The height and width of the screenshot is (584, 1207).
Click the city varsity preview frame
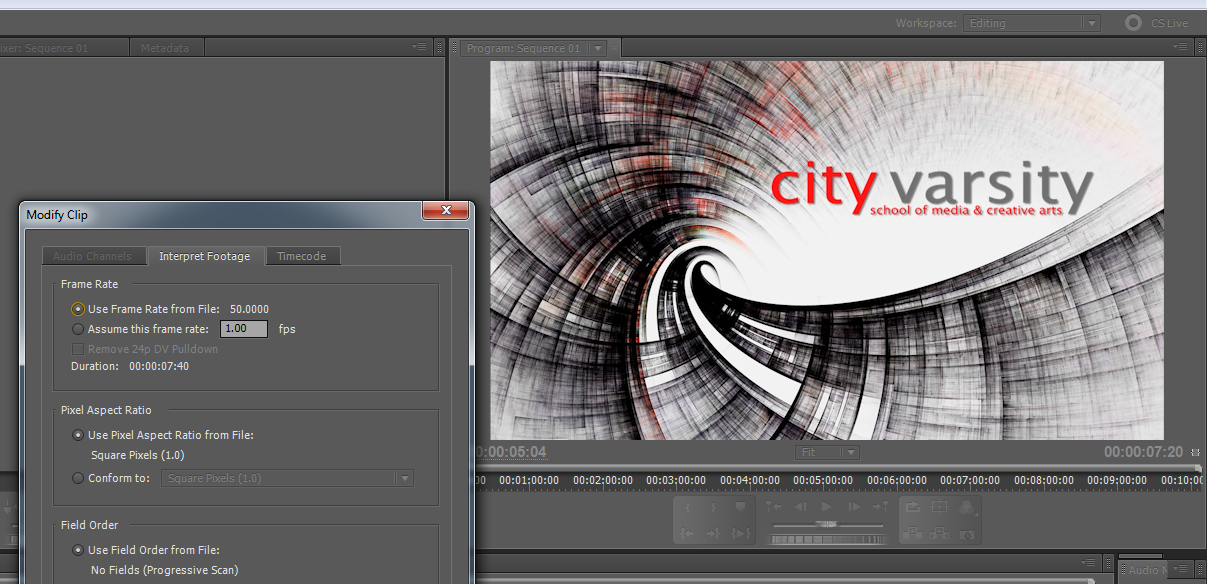click(x=827, y=250)
